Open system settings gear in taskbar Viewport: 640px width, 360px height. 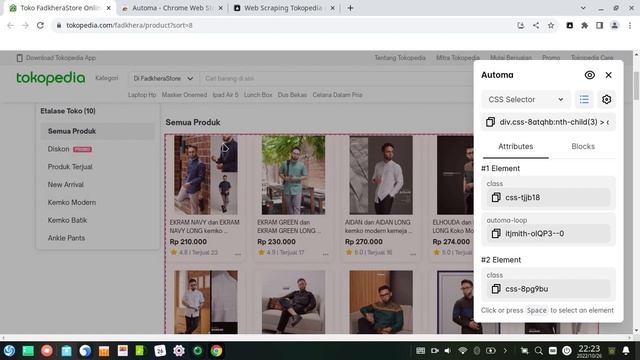pos(179,351)
